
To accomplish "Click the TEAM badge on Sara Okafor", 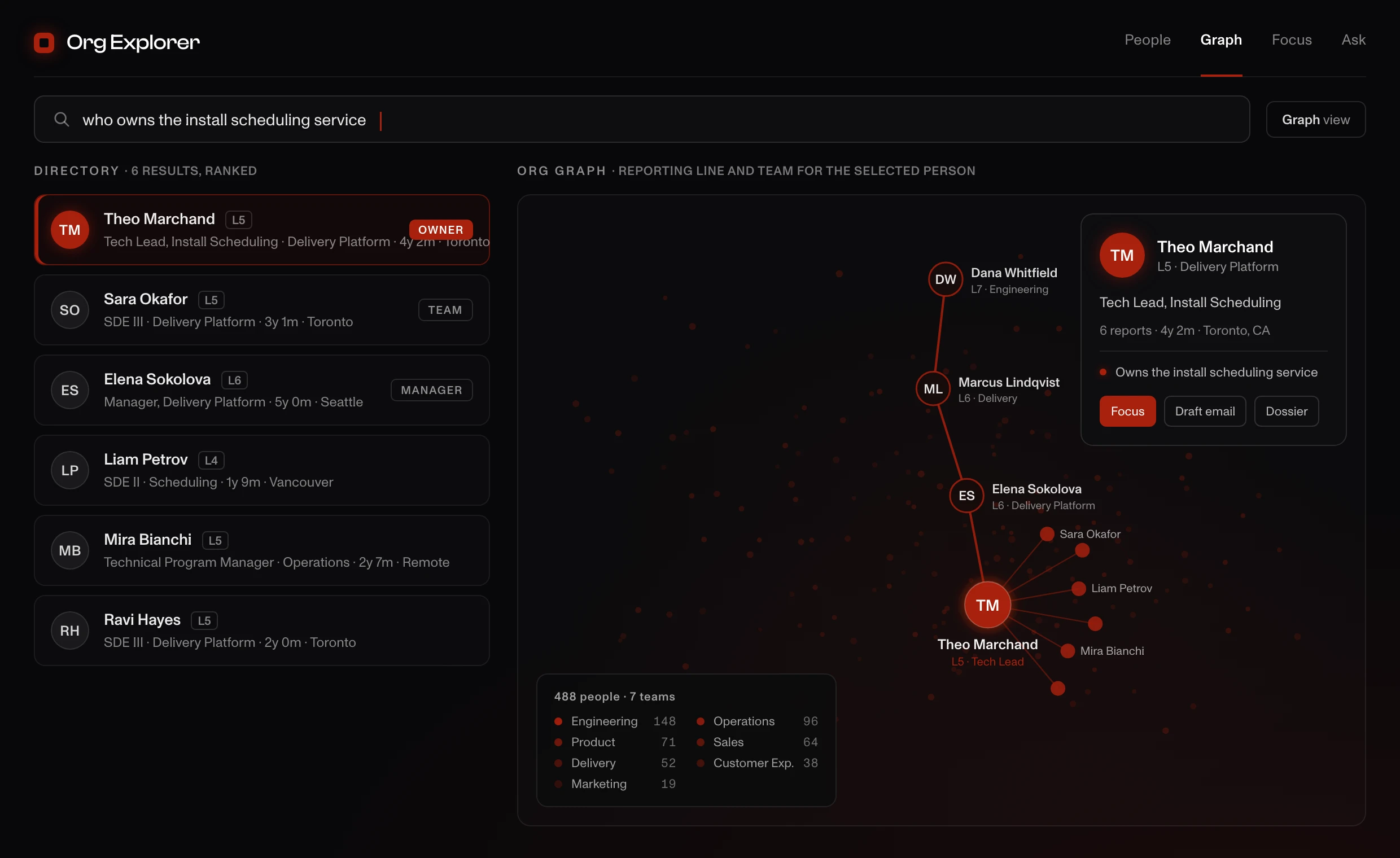I will point(445,310).
